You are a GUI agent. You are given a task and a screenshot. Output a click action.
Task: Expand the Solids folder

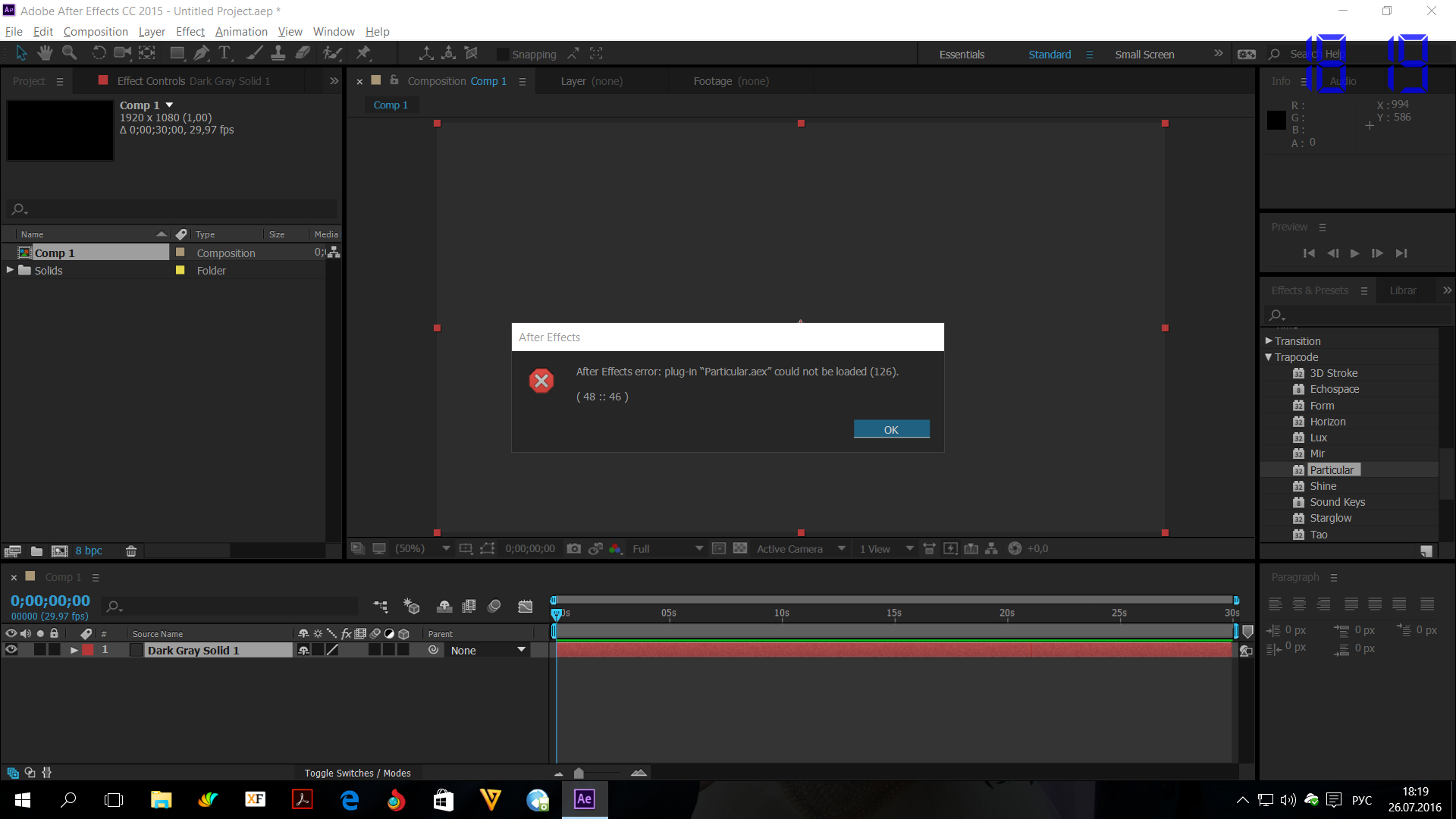point(10,270)
